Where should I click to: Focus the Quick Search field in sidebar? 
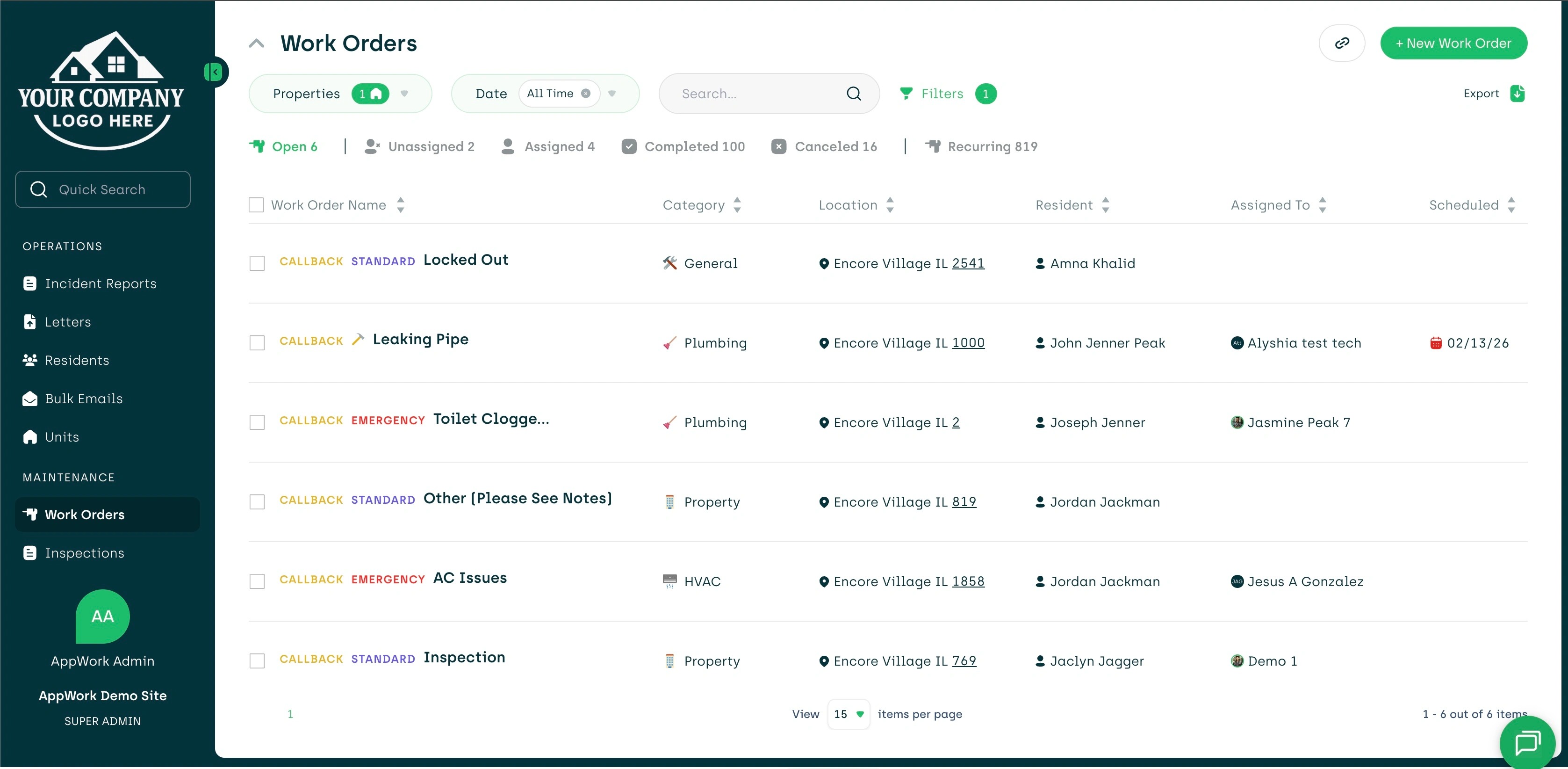coord(102,189)
